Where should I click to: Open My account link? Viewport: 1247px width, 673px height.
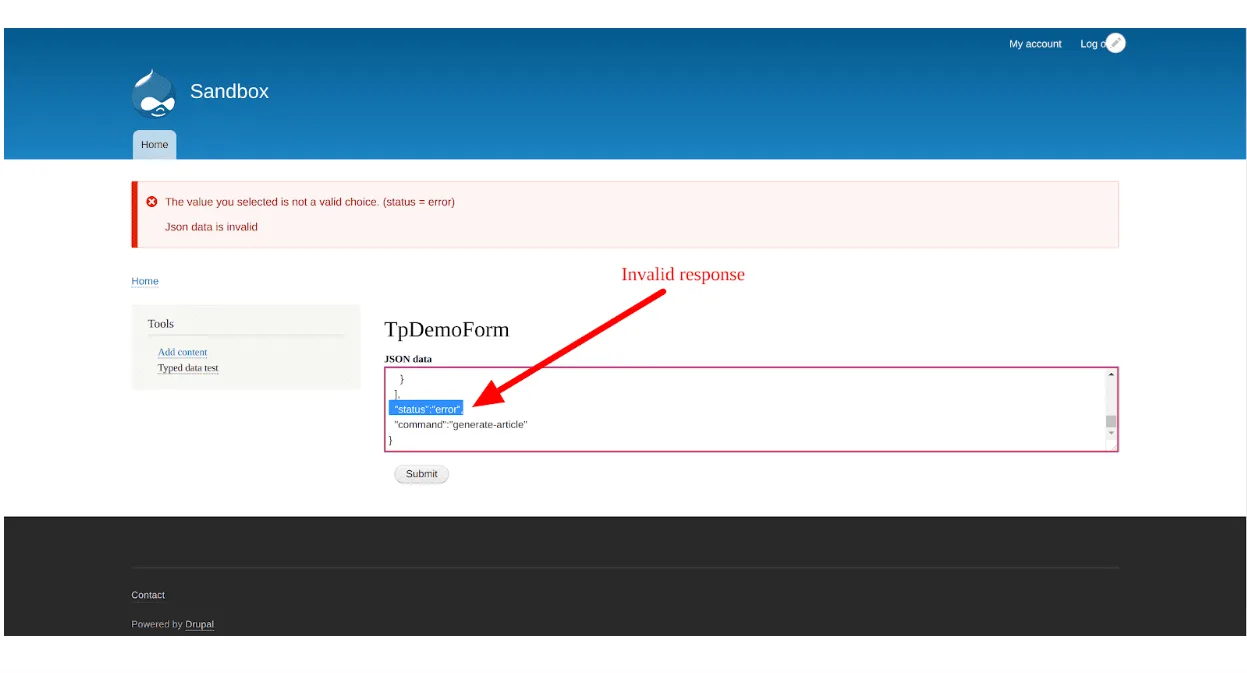[1035, 44]
